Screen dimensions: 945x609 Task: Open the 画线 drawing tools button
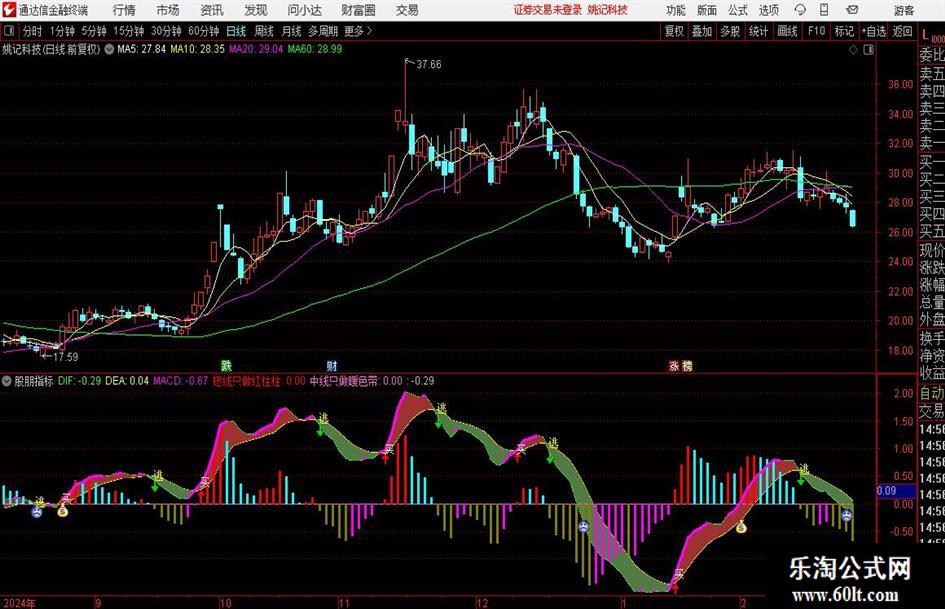[787, 31]
